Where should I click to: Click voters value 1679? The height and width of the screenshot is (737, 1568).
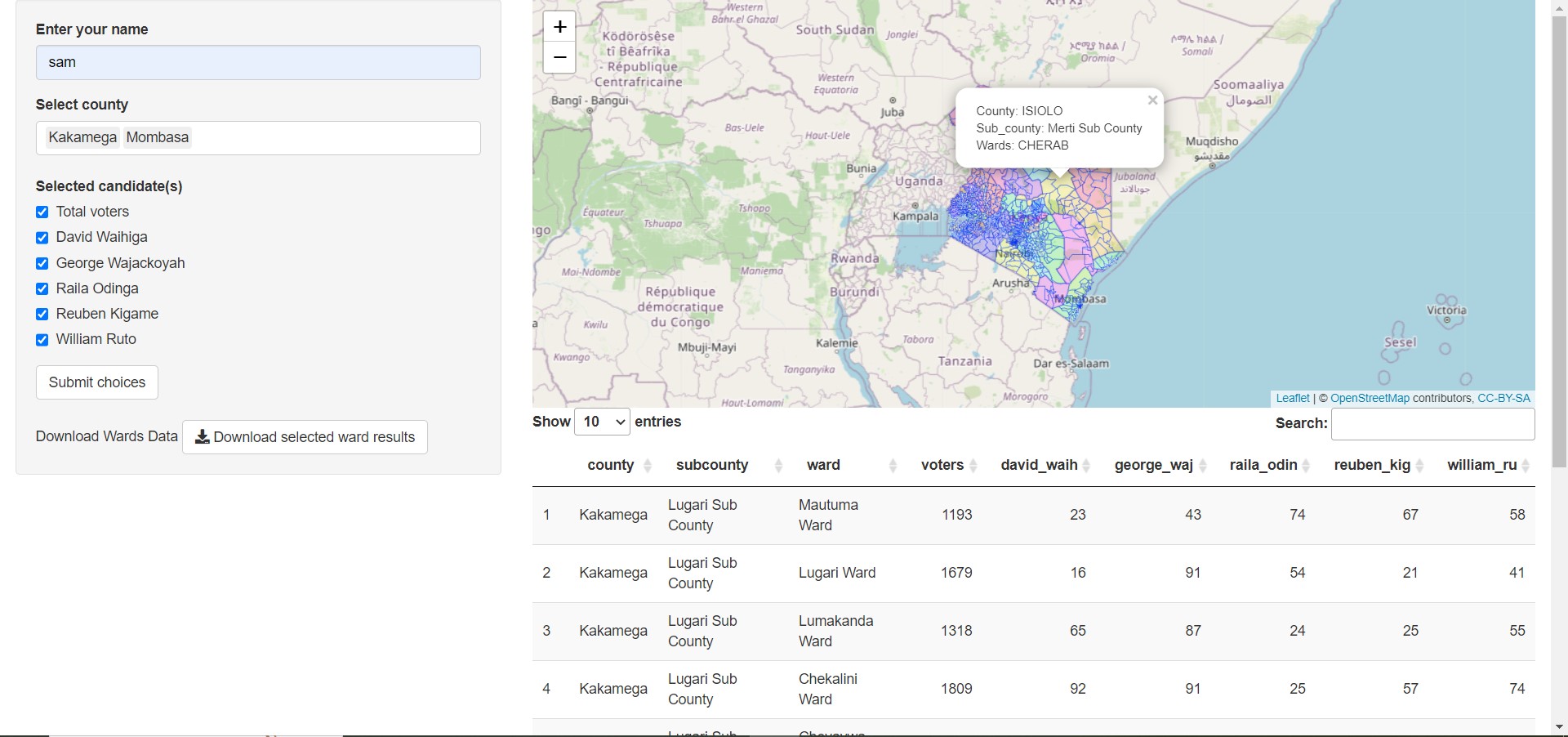[956, 573]
